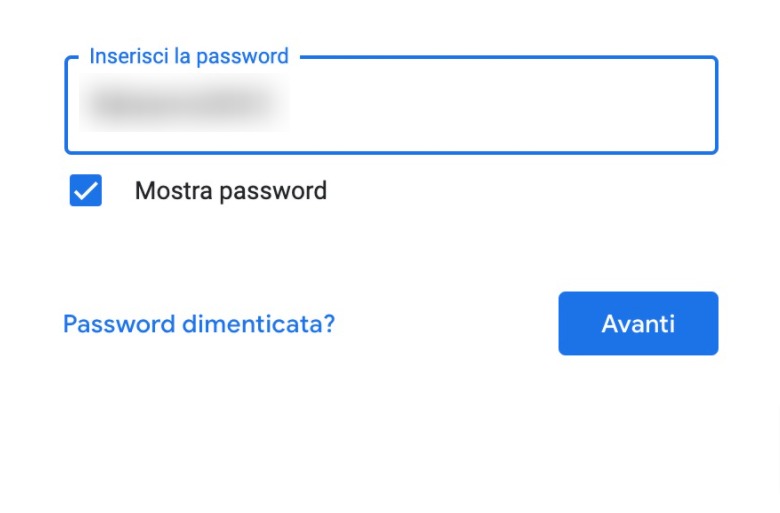The width and height of the screenshot is (780, 513).
Task: Click the Avanti button
Action: coord(638,323)
